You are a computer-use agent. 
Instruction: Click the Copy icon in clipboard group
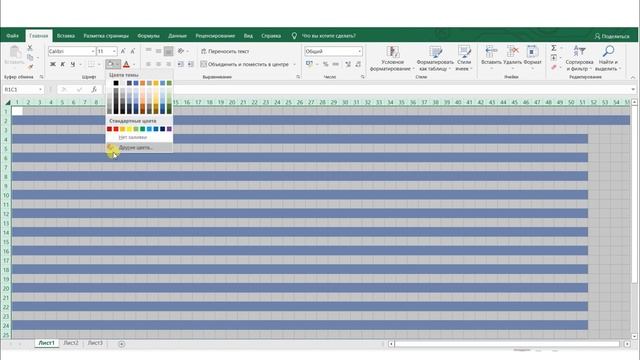[30, 58]
